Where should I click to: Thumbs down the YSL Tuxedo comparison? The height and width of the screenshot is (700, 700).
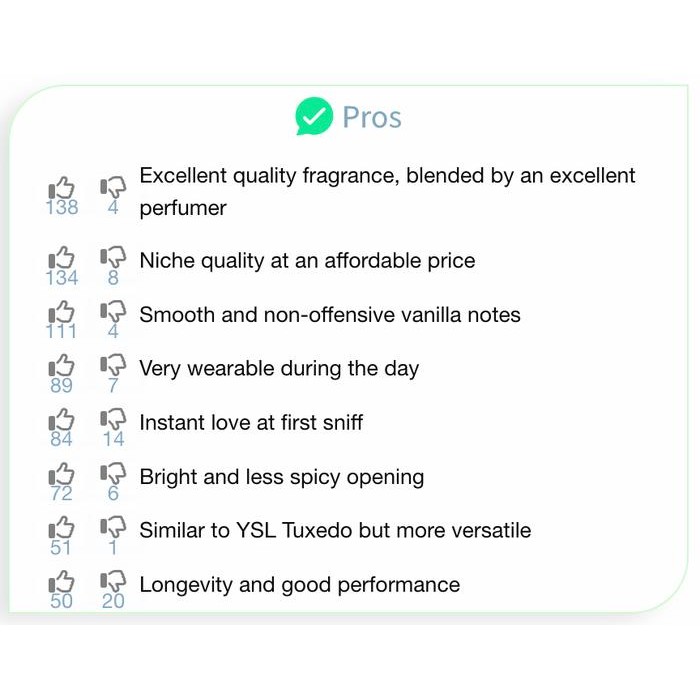coord(113,528)
